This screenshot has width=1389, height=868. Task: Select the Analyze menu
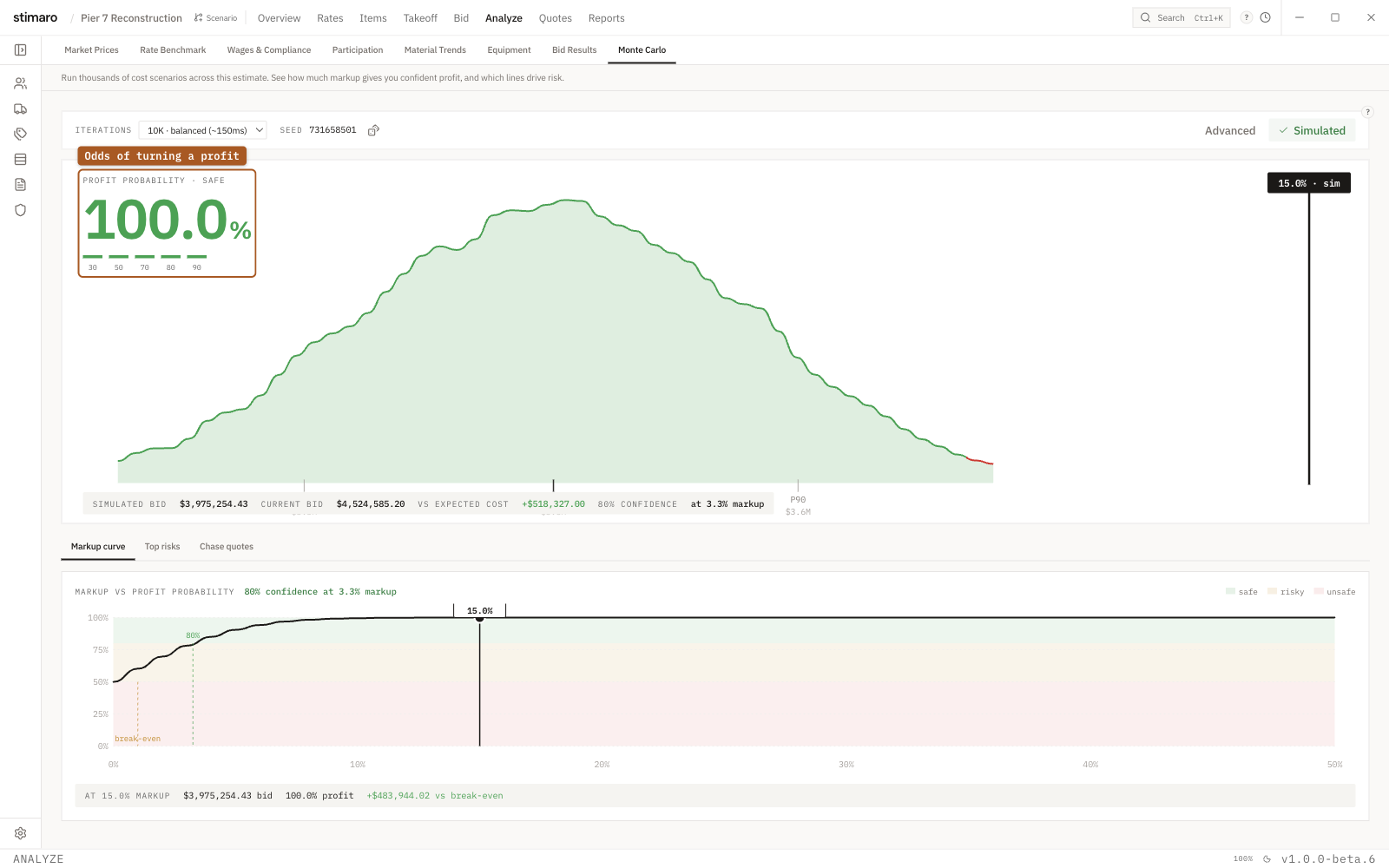point(504,18)
